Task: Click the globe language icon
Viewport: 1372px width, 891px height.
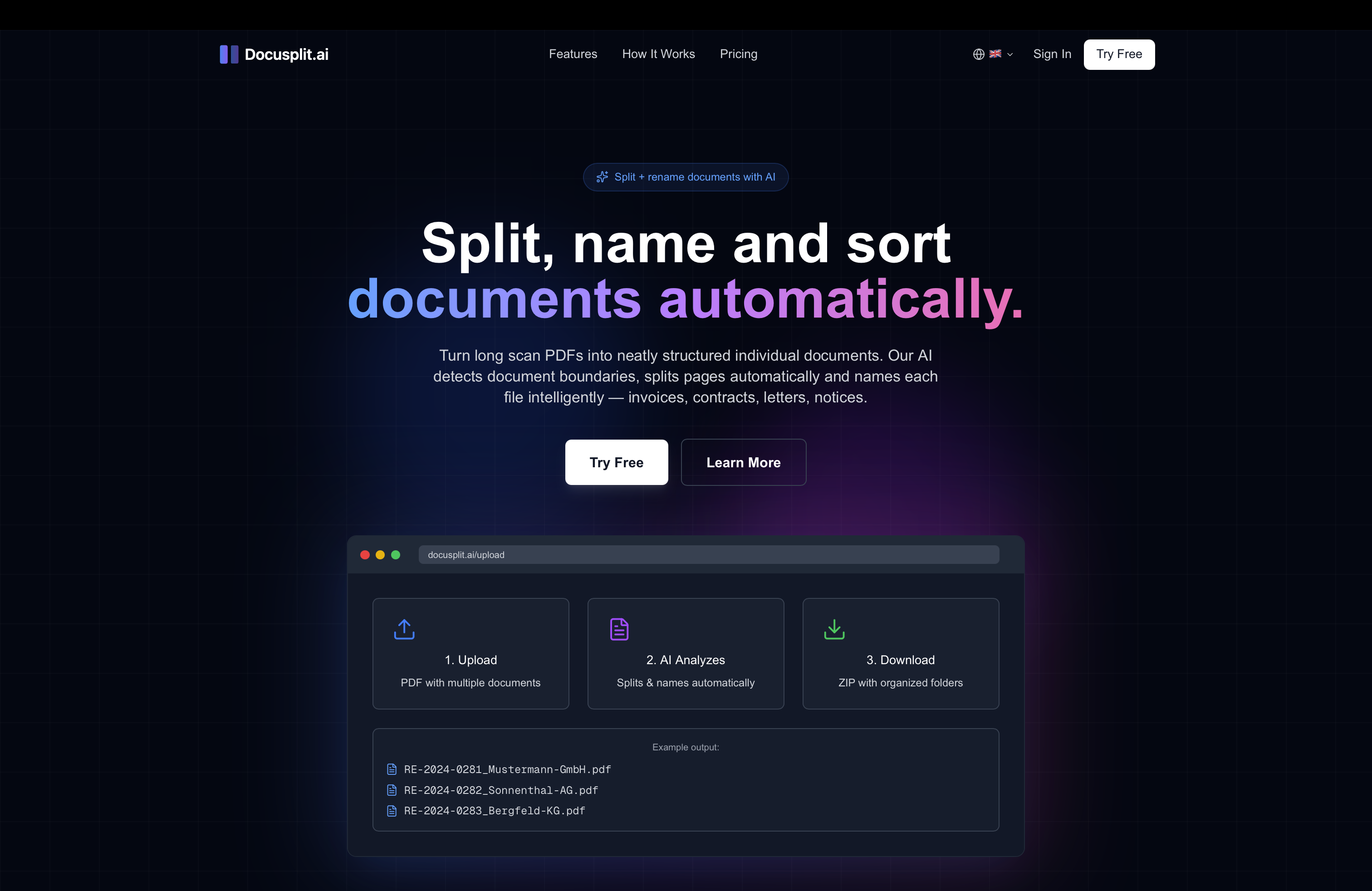Action: point(978,54)
